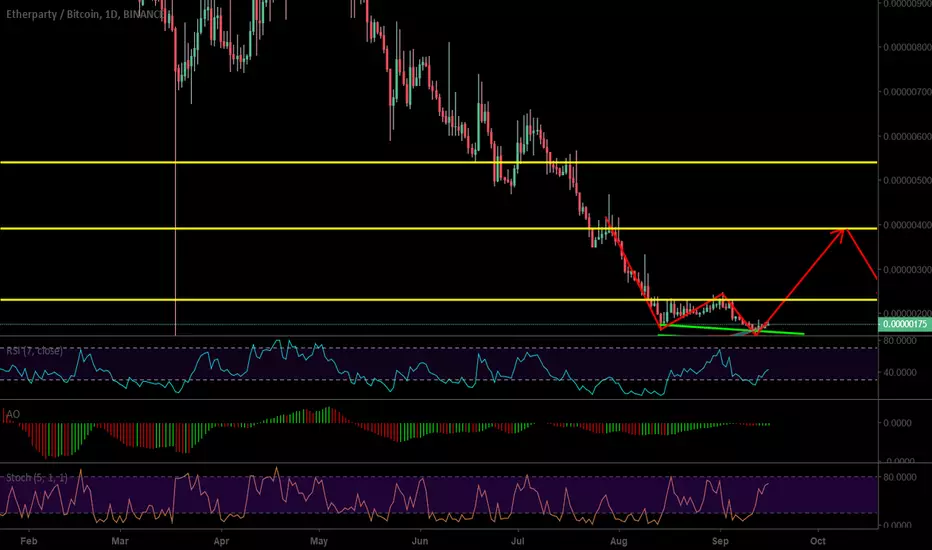
Task: Select the topmost yellow horizontal line above 0.00000500
Action: click(439, 162)
